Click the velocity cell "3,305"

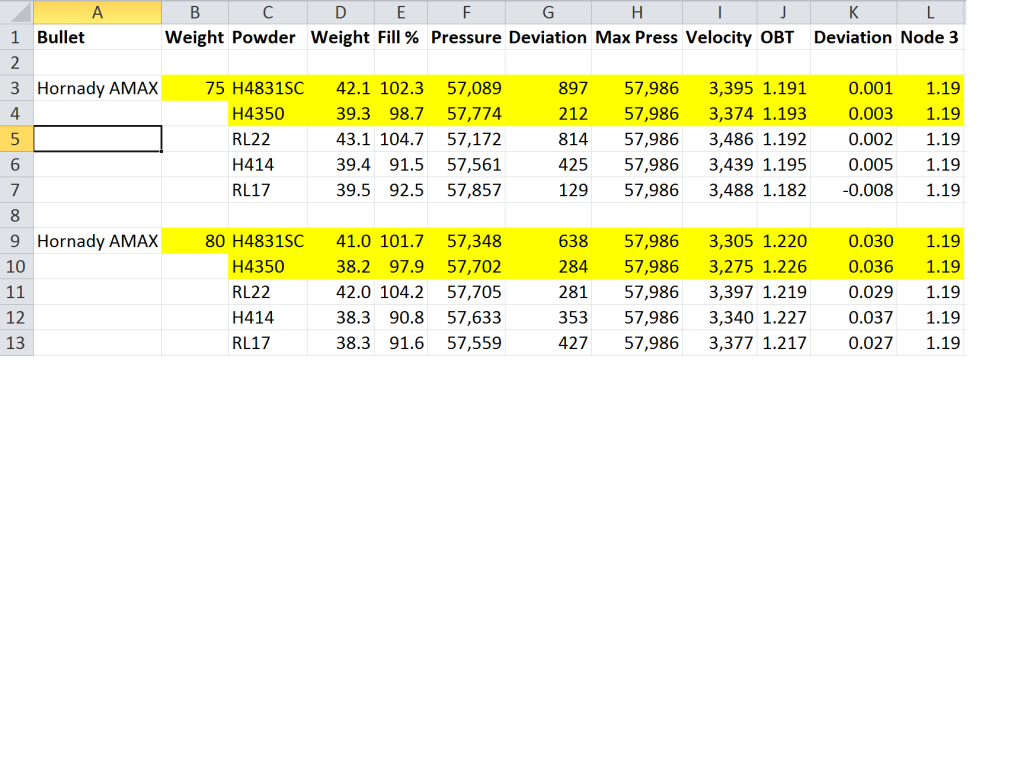coord(720,241)
